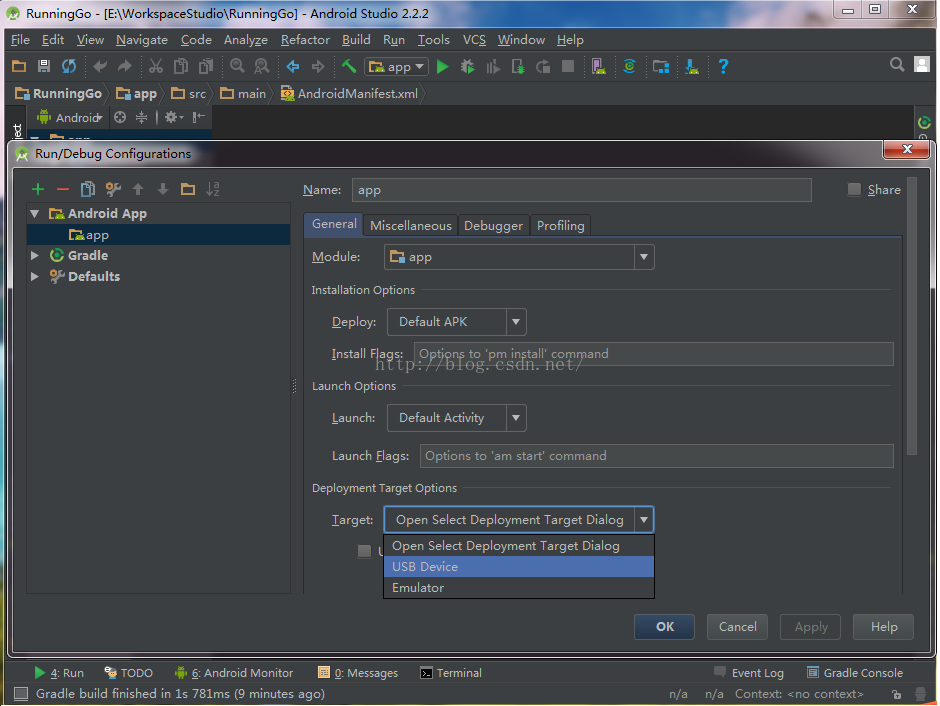The width and height of the screenshot is (940, 706).
Task: Click the Redo toolbar icon
Action: [x=125, y=66]
